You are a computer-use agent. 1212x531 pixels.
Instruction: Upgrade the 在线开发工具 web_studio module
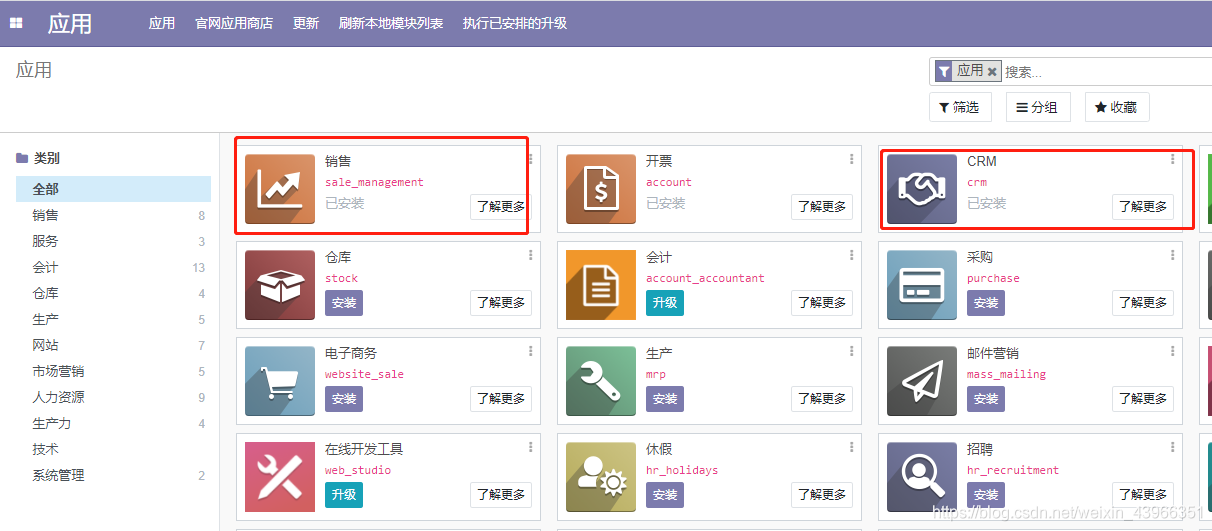tap(344, 495)
